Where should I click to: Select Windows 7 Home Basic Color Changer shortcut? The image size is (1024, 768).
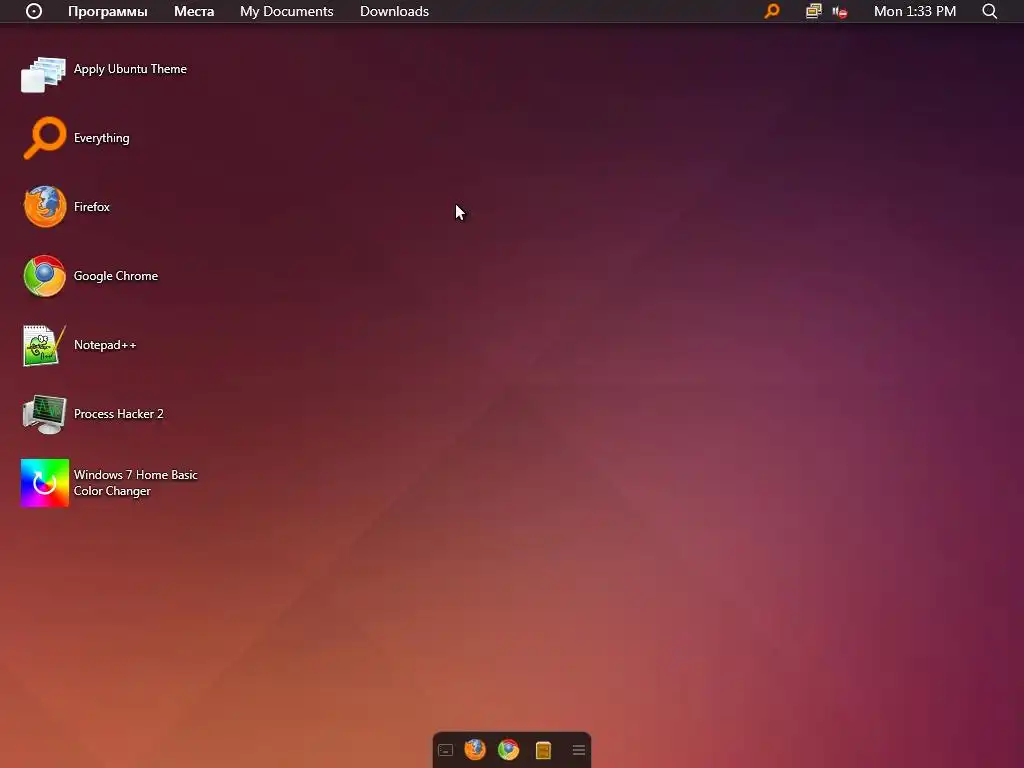coord(109,483)
